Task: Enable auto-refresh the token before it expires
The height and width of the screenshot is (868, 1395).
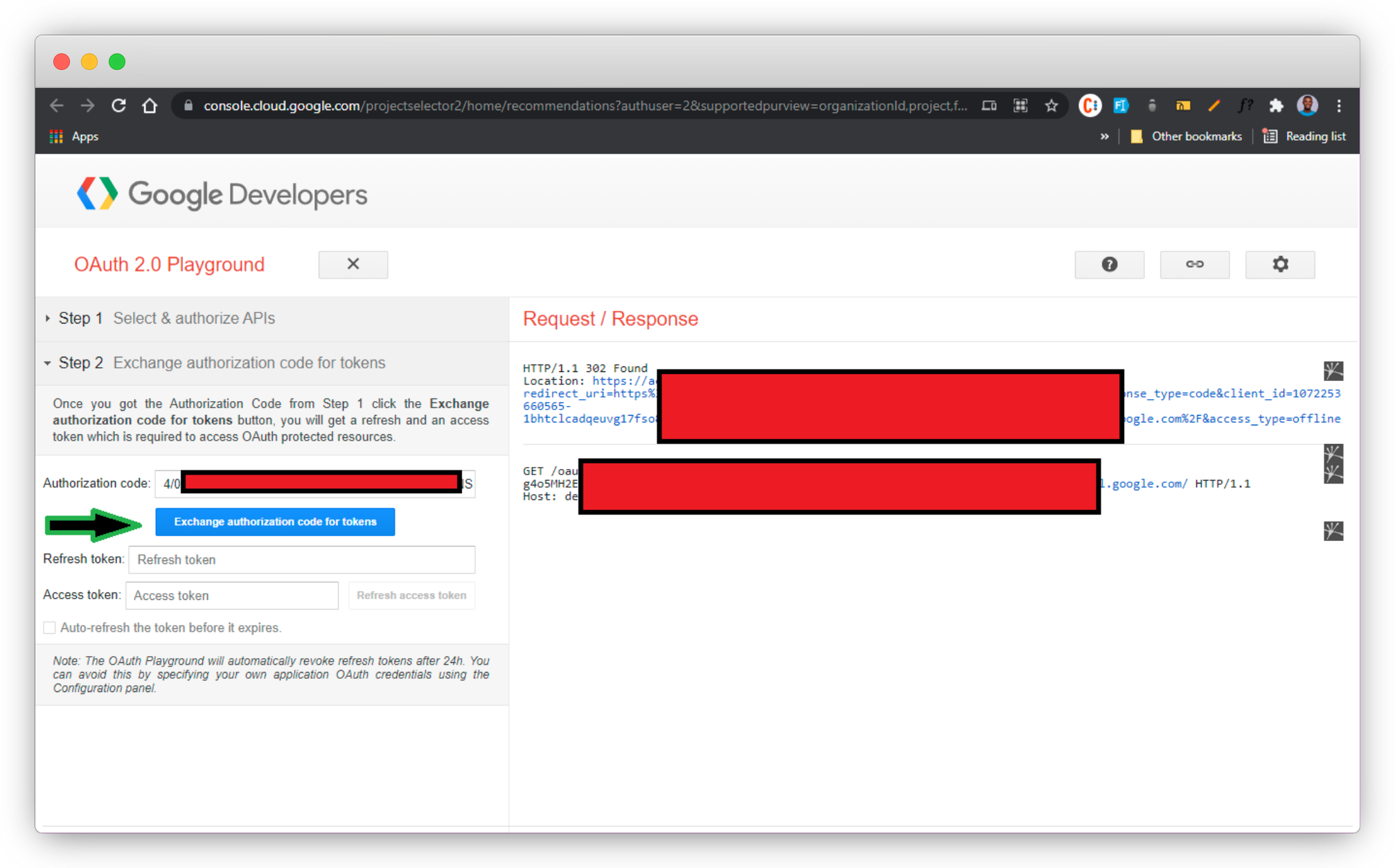Action: 49,628
